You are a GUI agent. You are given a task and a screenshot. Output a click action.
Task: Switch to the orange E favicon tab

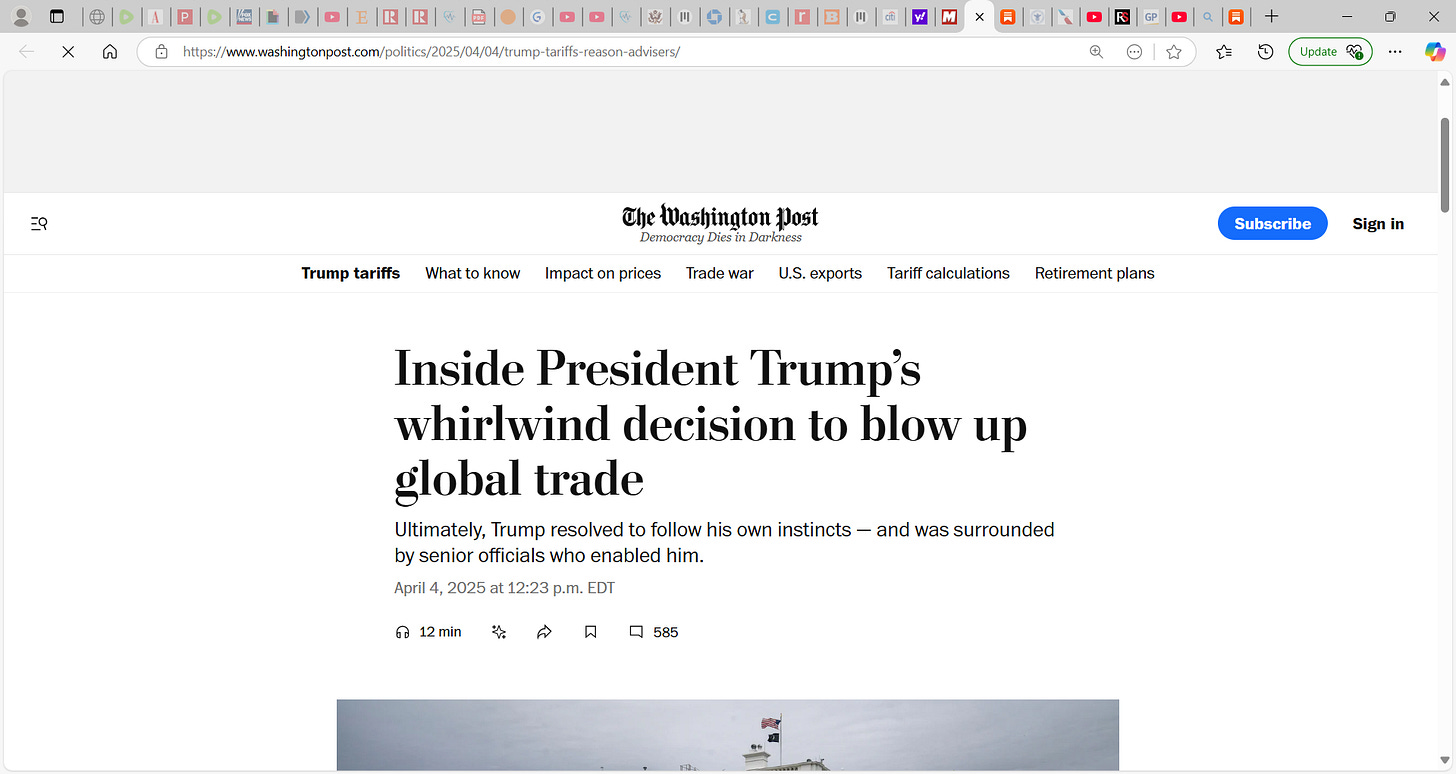(x=361, y=17)
